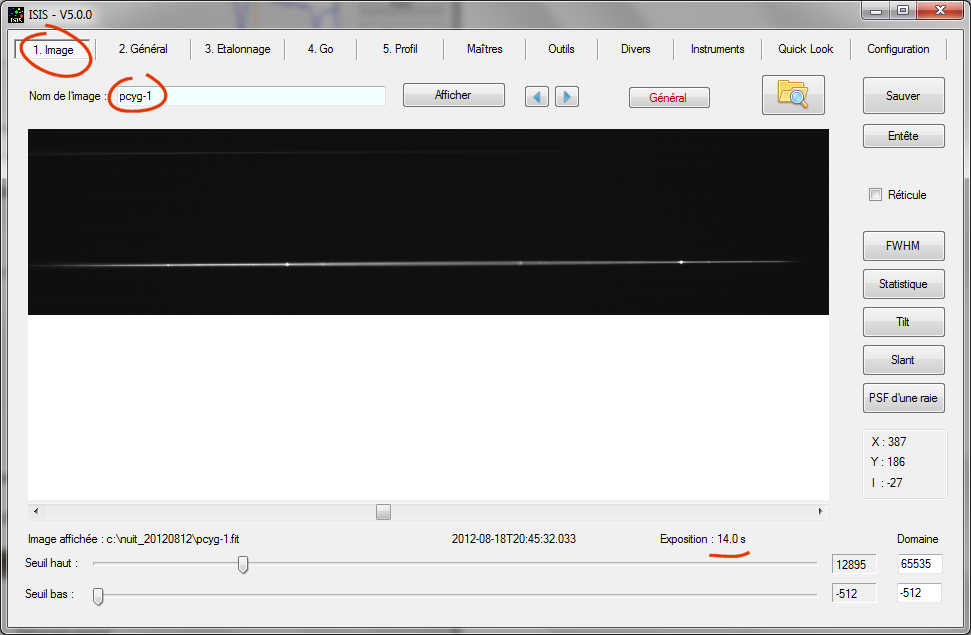Click the Afficher button
This screenshot has height=635, width=971.
coord(453,95)
